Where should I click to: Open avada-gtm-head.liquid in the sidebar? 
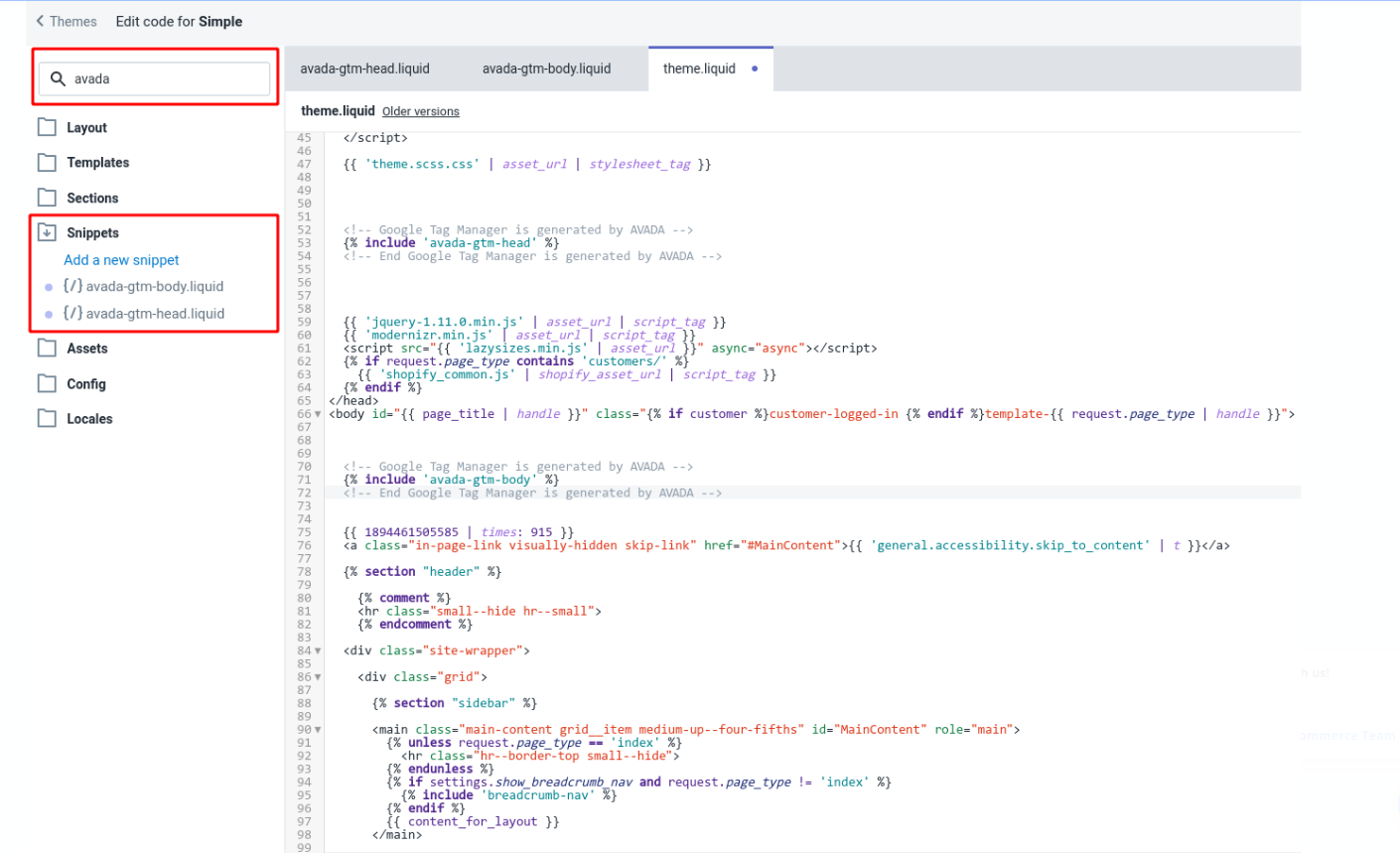pos(155,313)
